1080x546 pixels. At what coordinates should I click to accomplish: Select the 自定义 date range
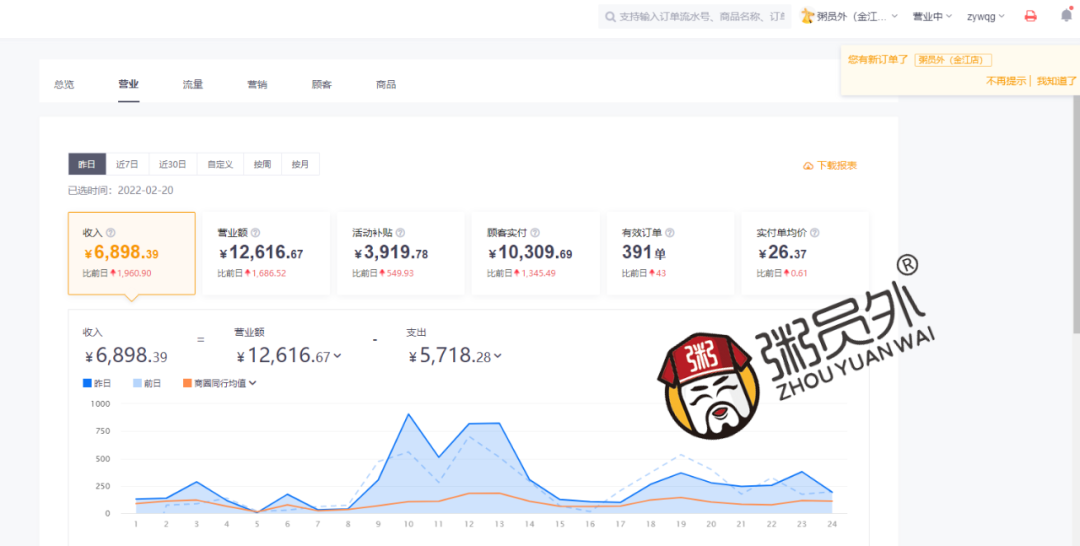coord(220,165)
